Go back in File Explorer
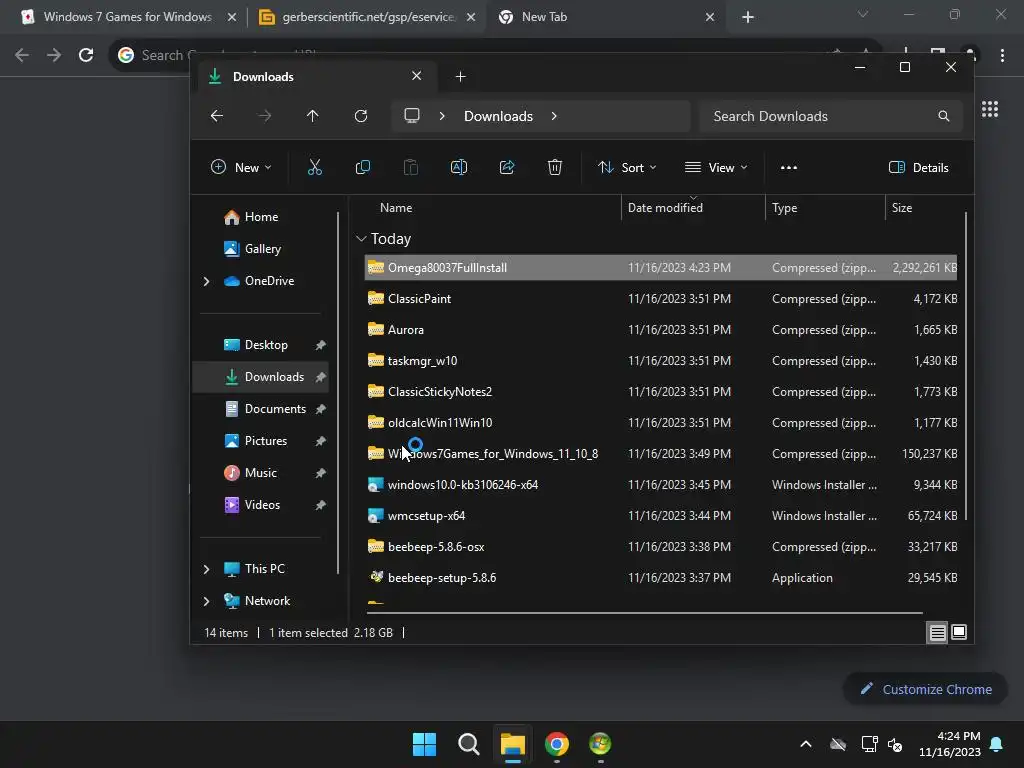Screen dimensions: 1024x768 217,116
